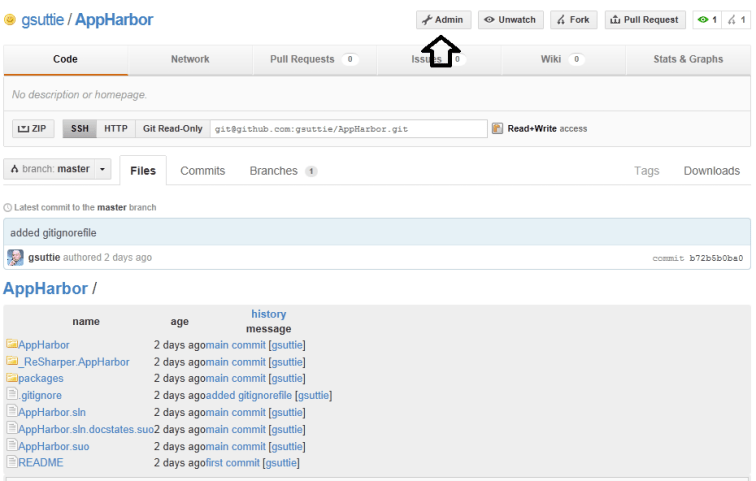Click the clock icon beside Latest commit
The image size is (756, 481).
pos(8,208)
